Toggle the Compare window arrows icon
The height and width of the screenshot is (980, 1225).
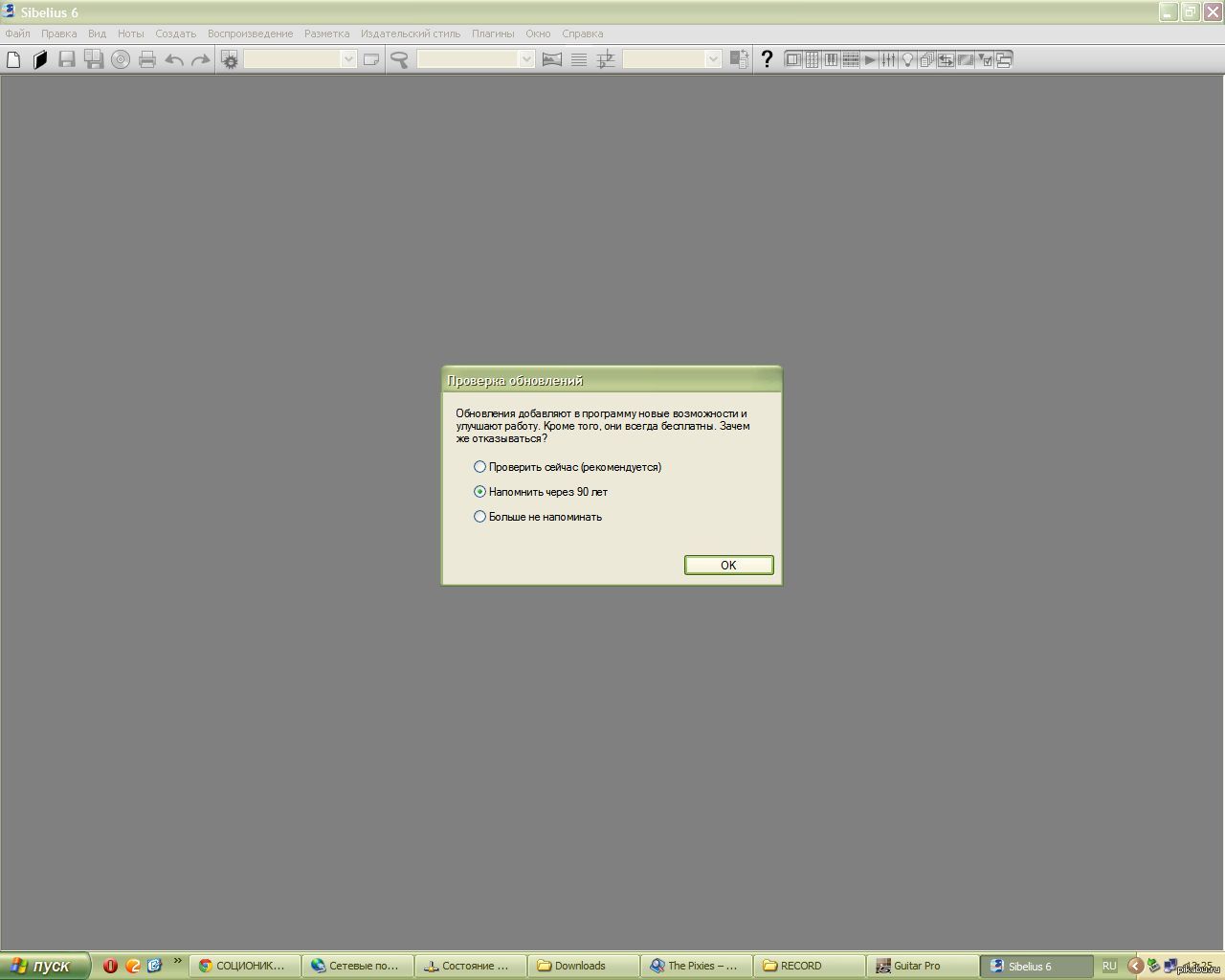coord(947,59)
